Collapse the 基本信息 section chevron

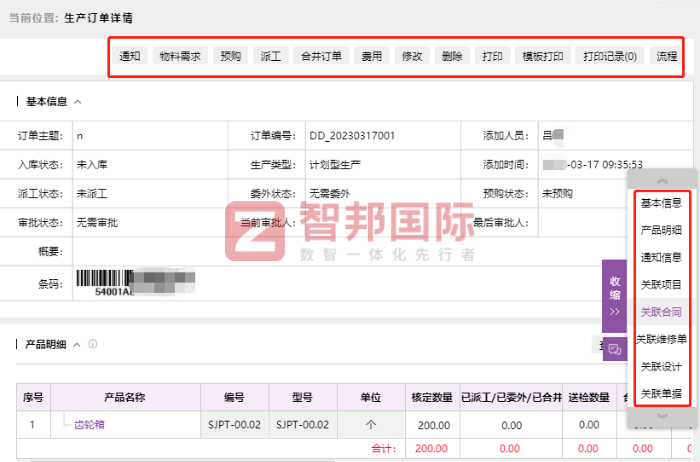(x=78, y=102)
